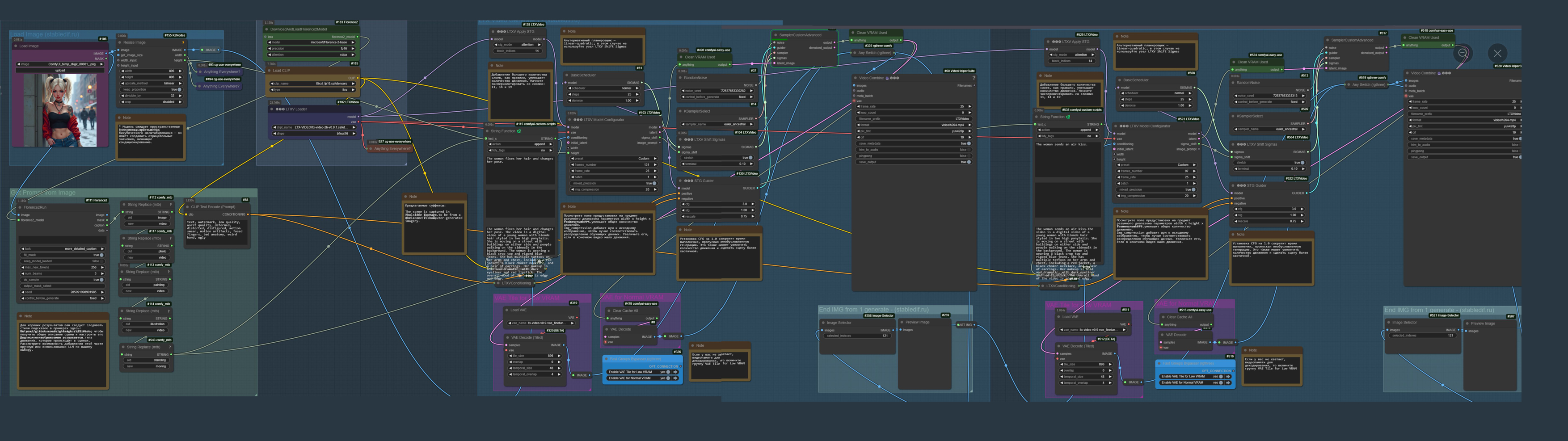Open the upscale_method dropdown in Resize Image

pos(151,84)
